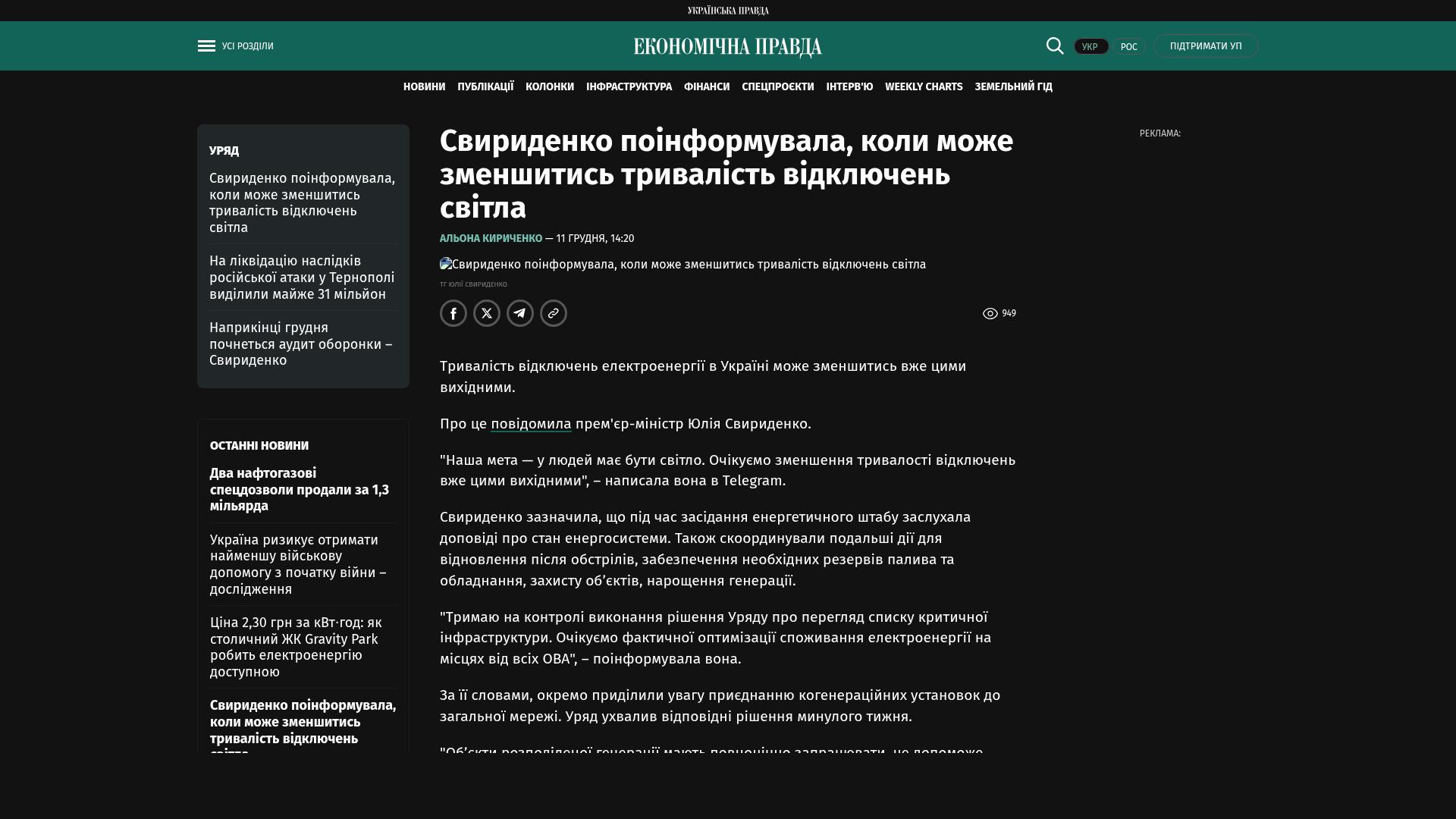Follow the 'повідомила' link in article

(x=531, y=424)
